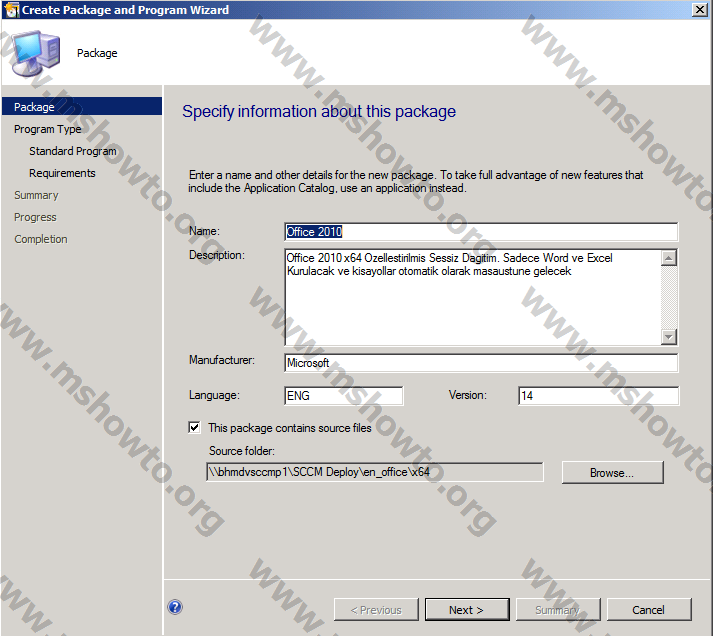Cancel the wizard
Viewport: 713px width, 636px height.
coord(649,610)
